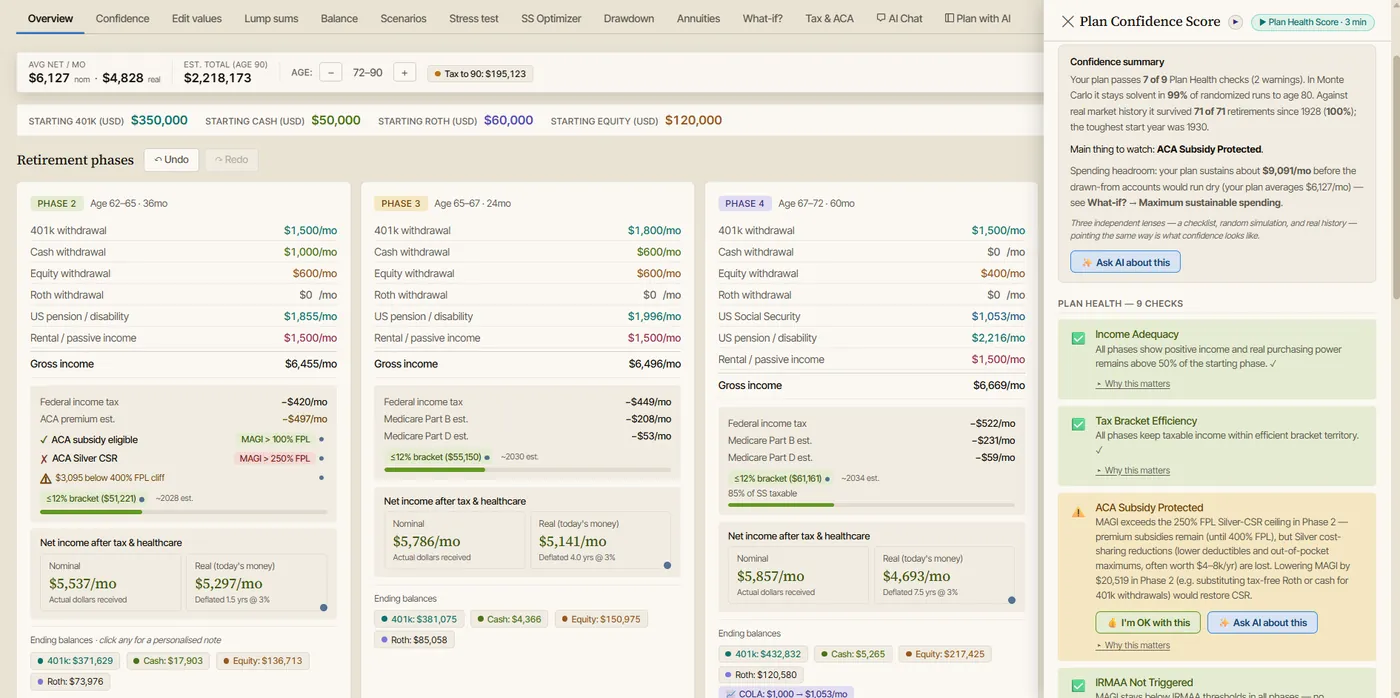Click the Phase 2 Roth: $73,976 balance chip

point(70,682)
